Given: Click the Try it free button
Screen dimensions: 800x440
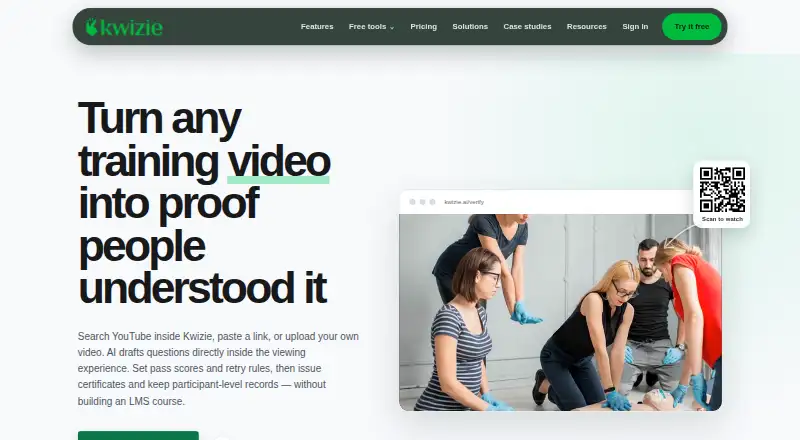Looking at the screenshot, I should coord(691,27).
